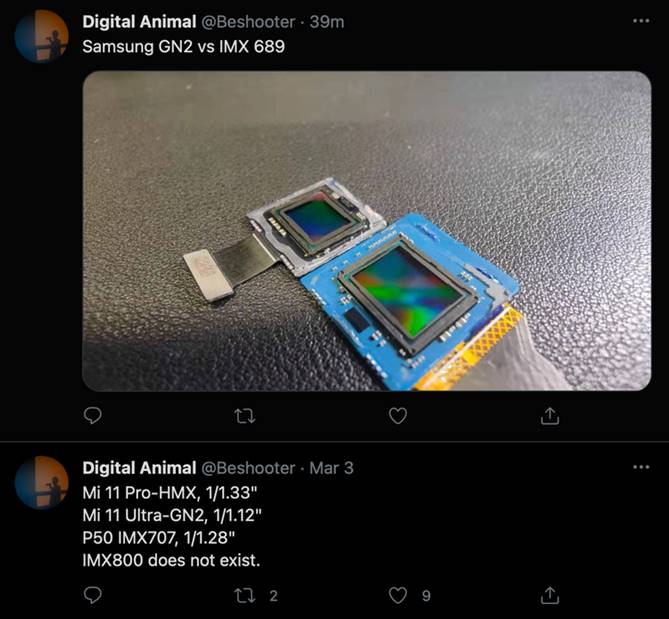Open the tweet text 'IMX800 does not exist.'

click(x=171, y=560)
